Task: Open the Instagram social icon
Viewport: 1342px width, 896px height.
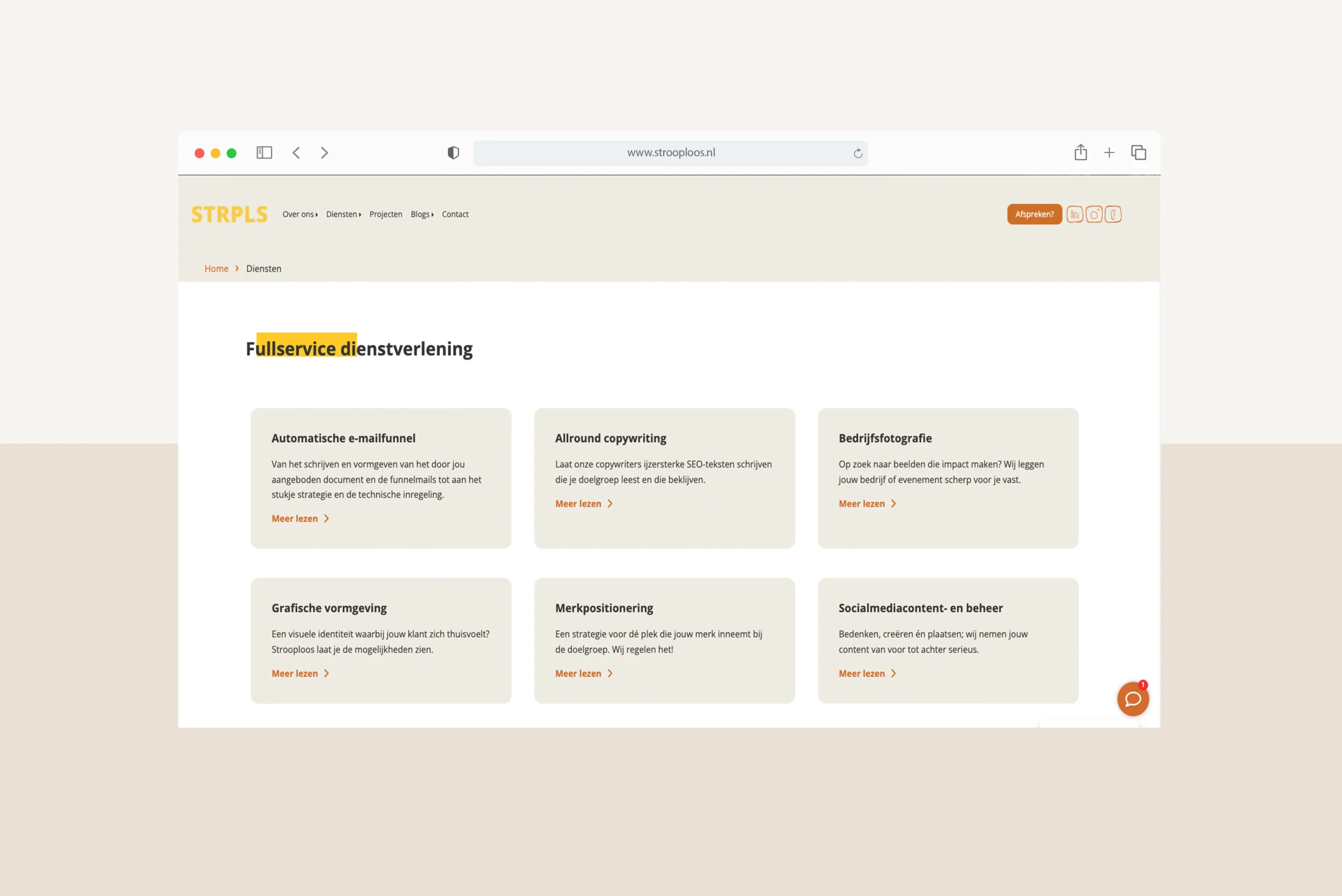Action: point(1094,214)
